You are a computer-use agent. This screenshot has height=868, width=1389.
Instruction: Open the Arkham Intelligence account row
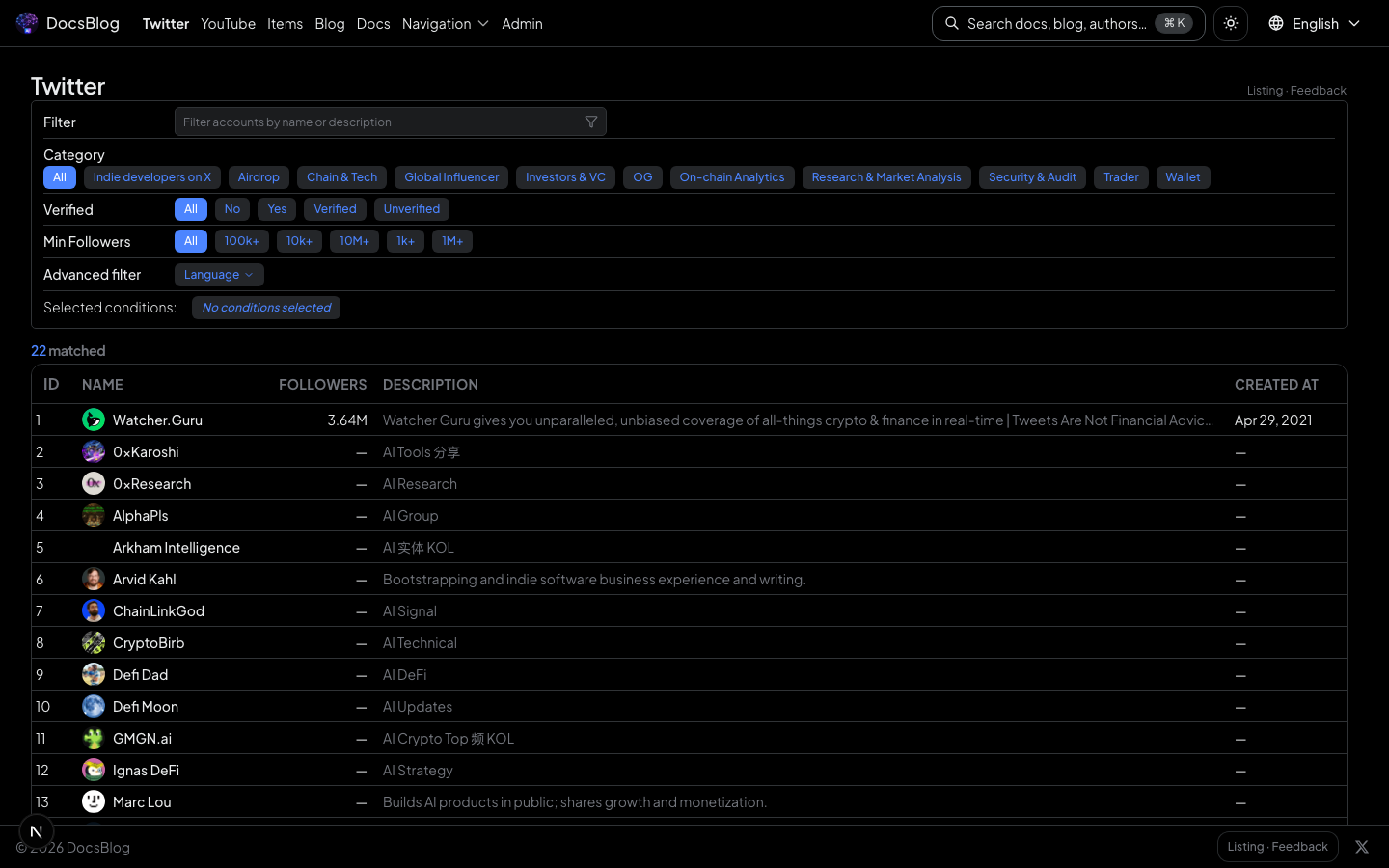(x=177, y=547)
